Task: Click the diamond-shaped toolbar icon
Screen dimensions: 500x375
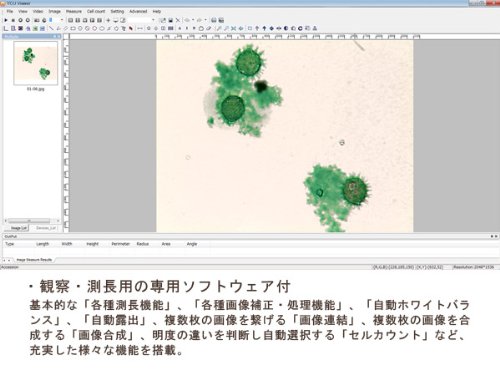Action: coord(271,28)
